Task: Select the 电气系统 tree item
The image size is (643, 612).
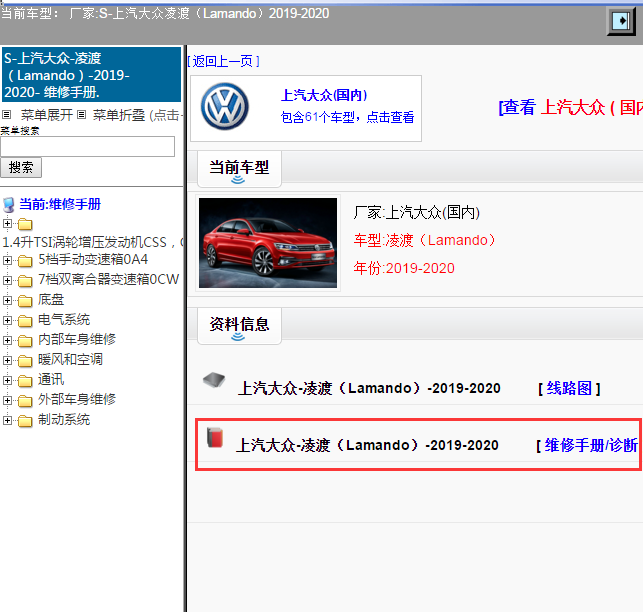Action: tap(64, 320)
